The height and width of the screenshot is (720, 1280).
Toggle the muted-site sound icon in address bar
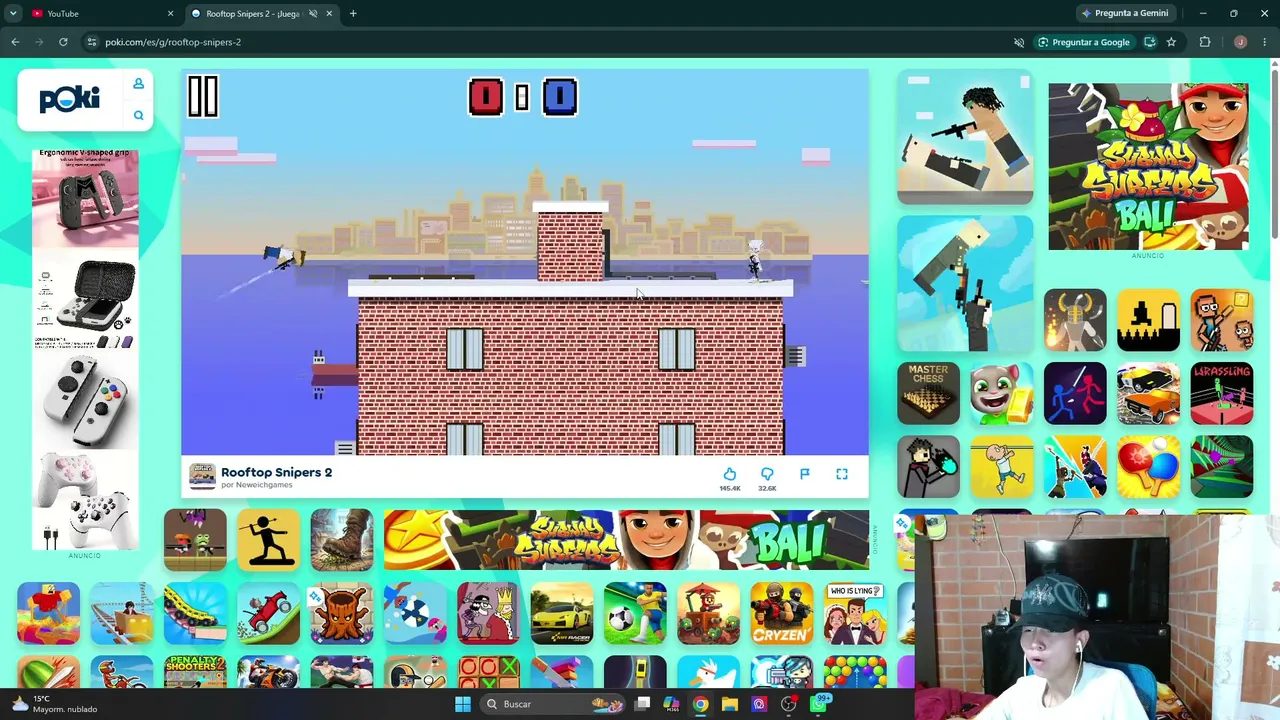click(x=1019, y=42)
